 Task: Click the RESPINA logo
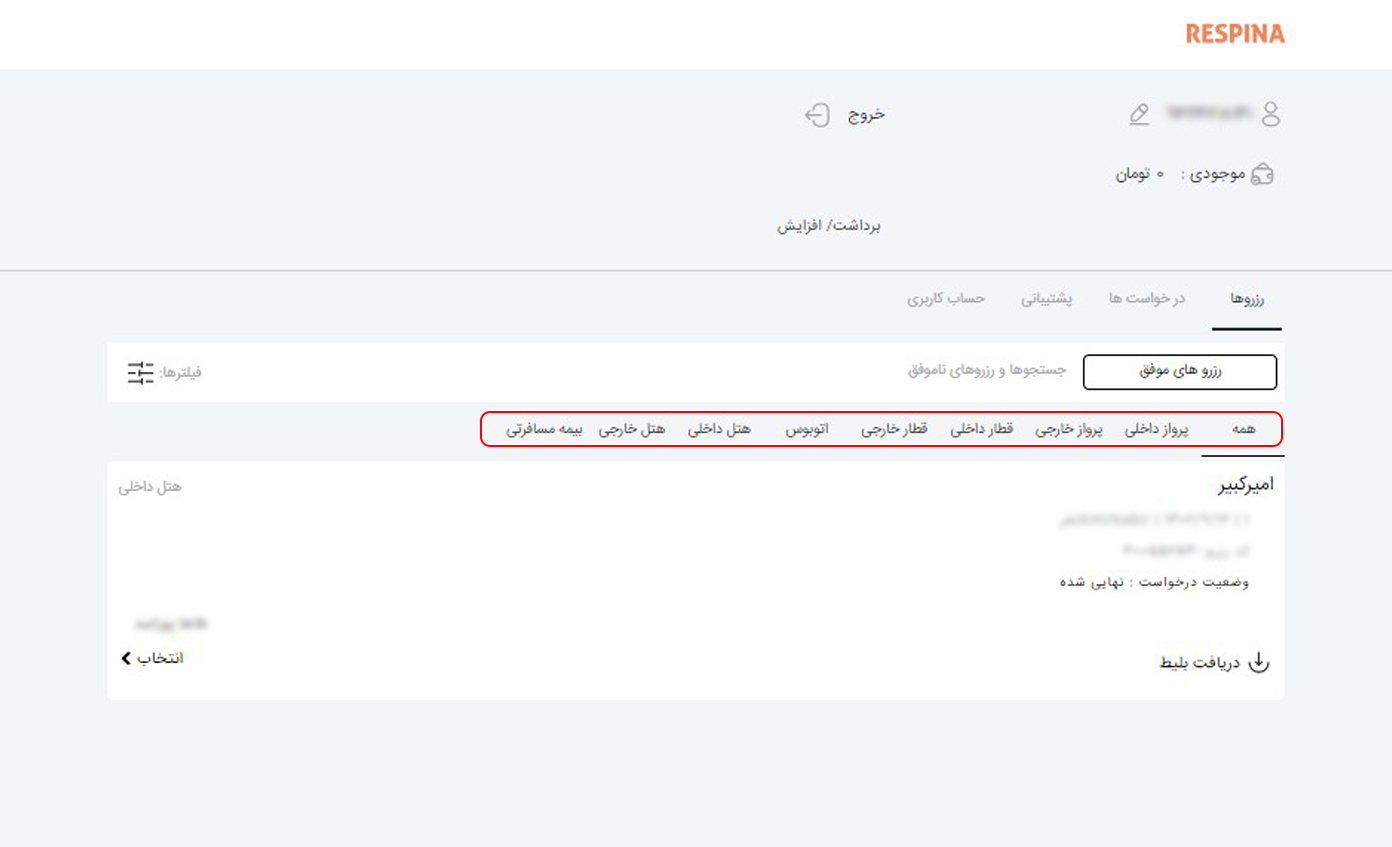[x=1234, y=34]
